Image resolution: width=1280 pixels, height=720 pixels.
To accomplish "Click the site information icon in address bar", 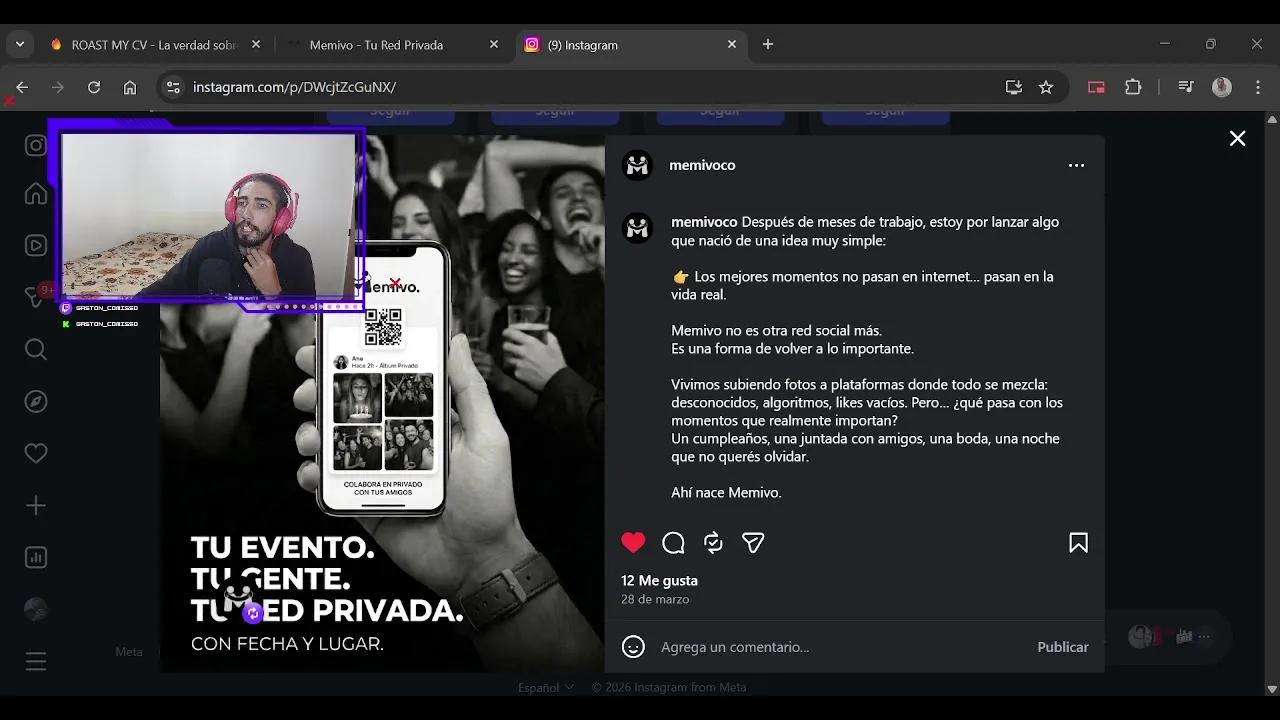I will pos(173,87).
